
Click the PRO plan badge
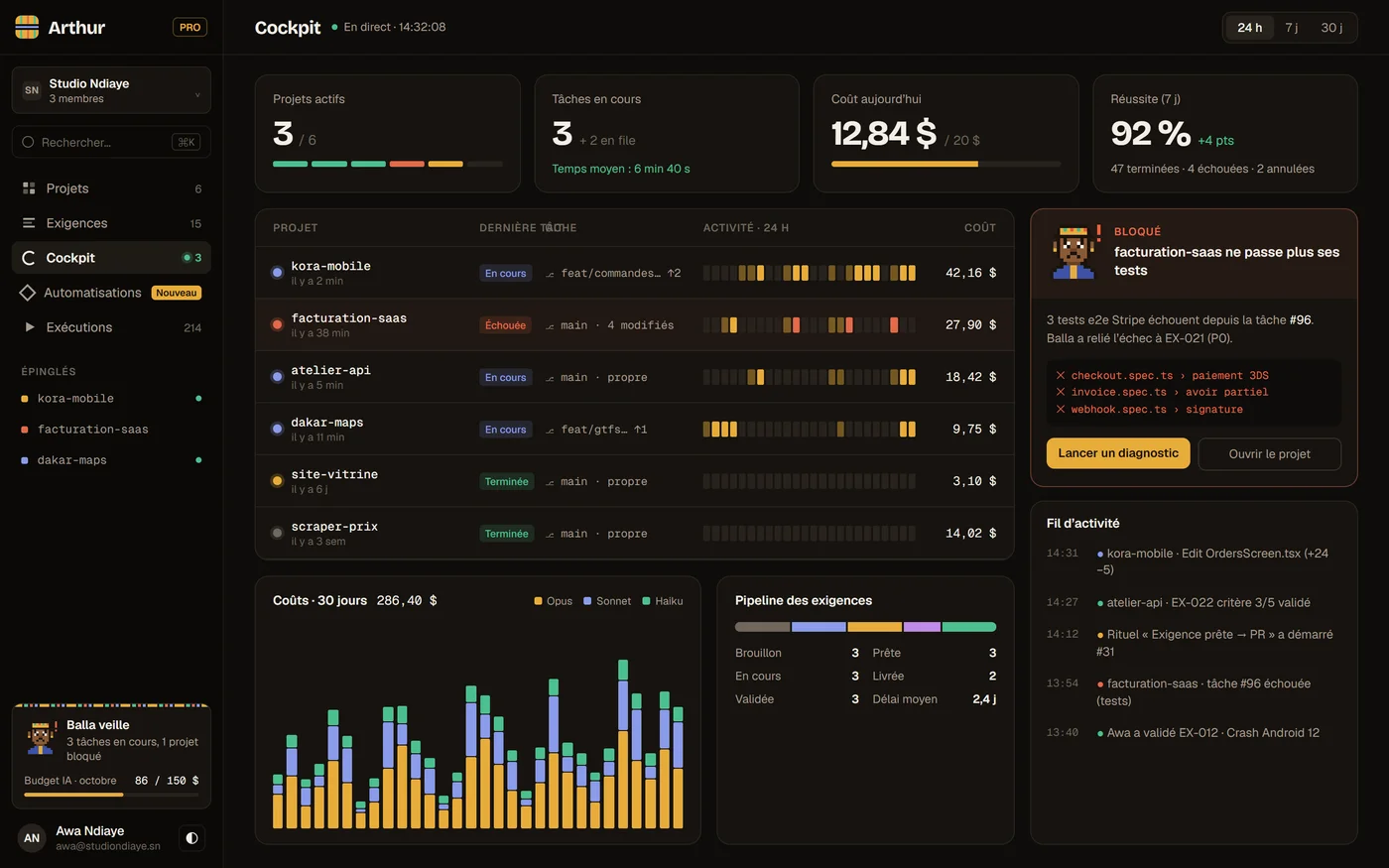(189, 27)
